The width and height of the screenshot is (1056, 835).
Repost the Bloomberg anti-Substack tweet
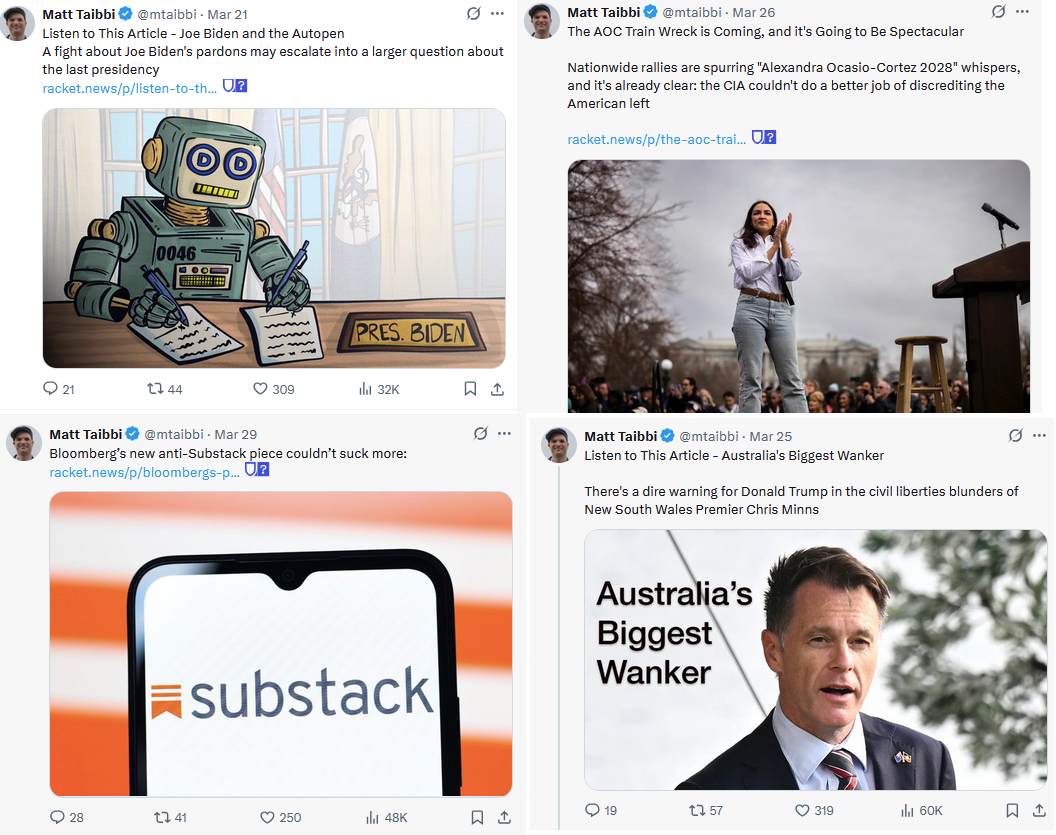pos(170,817)
